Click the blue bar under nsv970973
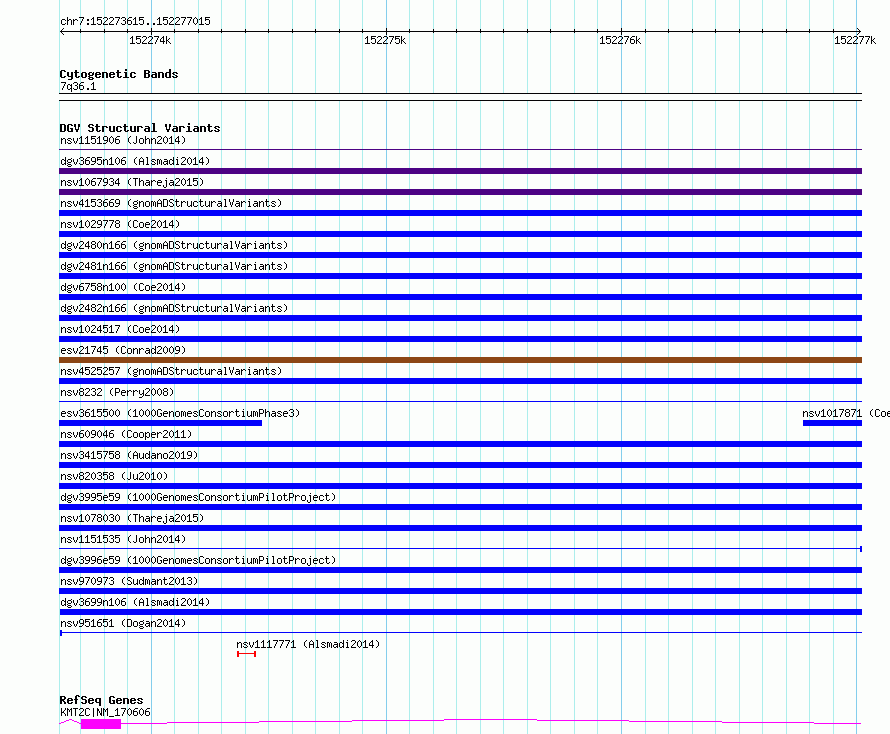The height and width of the screenshot is (734, 890). pyautogui.click(x=460, y=591)
